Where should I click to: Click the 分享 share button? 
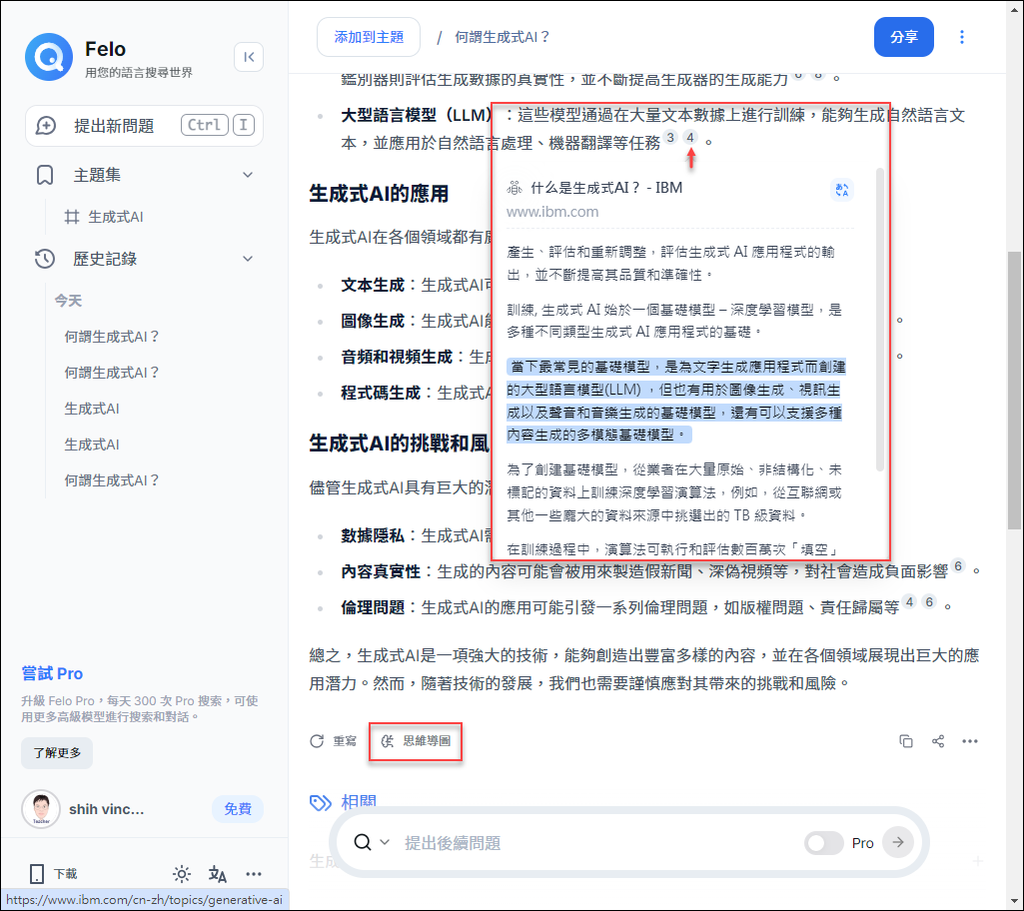(904, 37)
